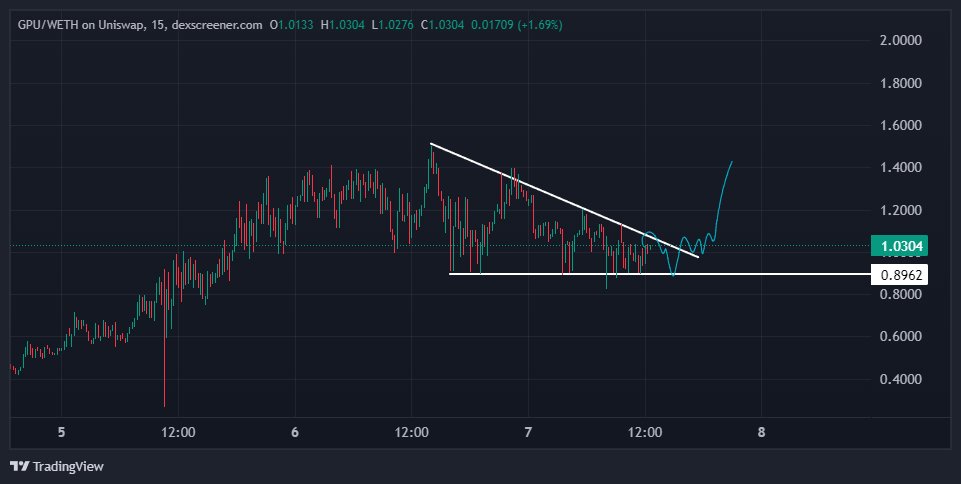The height and width of the screenshot is (484, 961).
Task: Click the close value C1.0304
Action: 443,25
